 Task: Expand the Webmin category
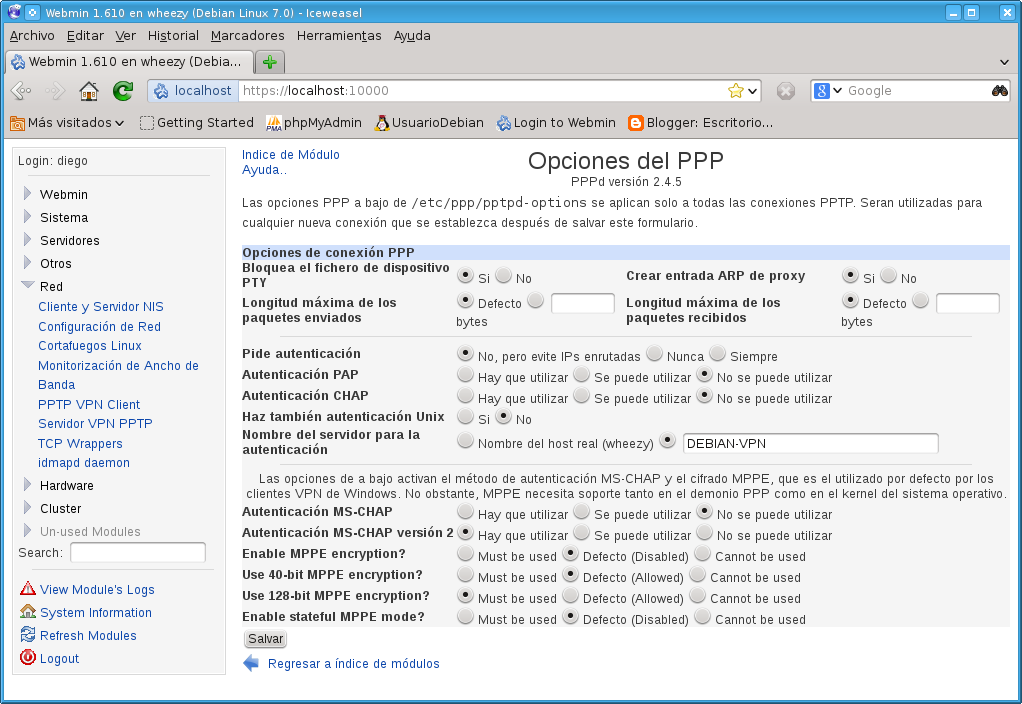27,194
